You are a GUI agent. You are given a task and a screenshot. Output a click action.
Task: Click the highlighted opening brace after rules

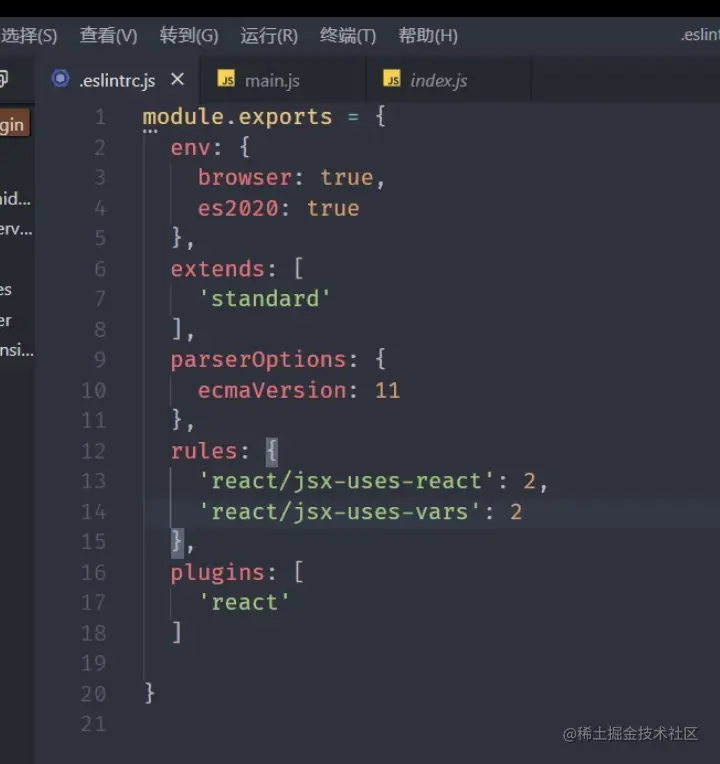point(272,451)
